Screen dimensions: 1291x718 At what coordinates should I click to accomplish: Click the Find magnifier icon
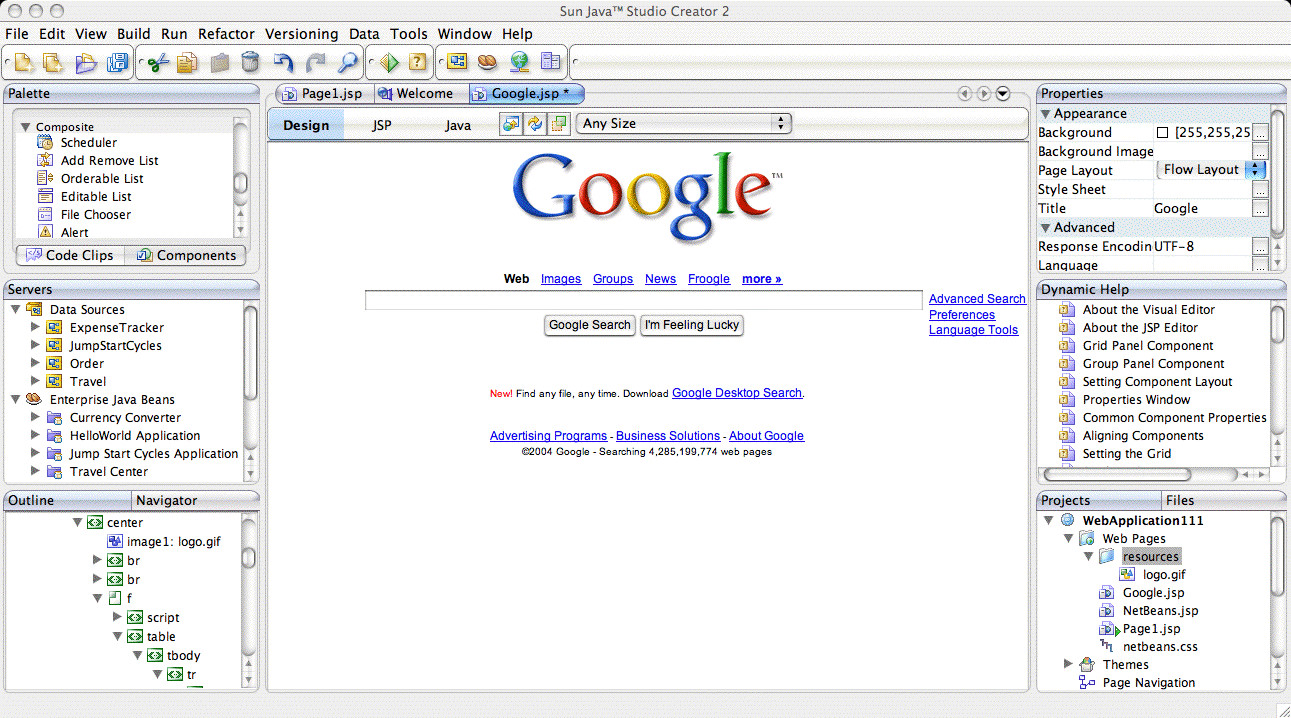coord(347,63)
